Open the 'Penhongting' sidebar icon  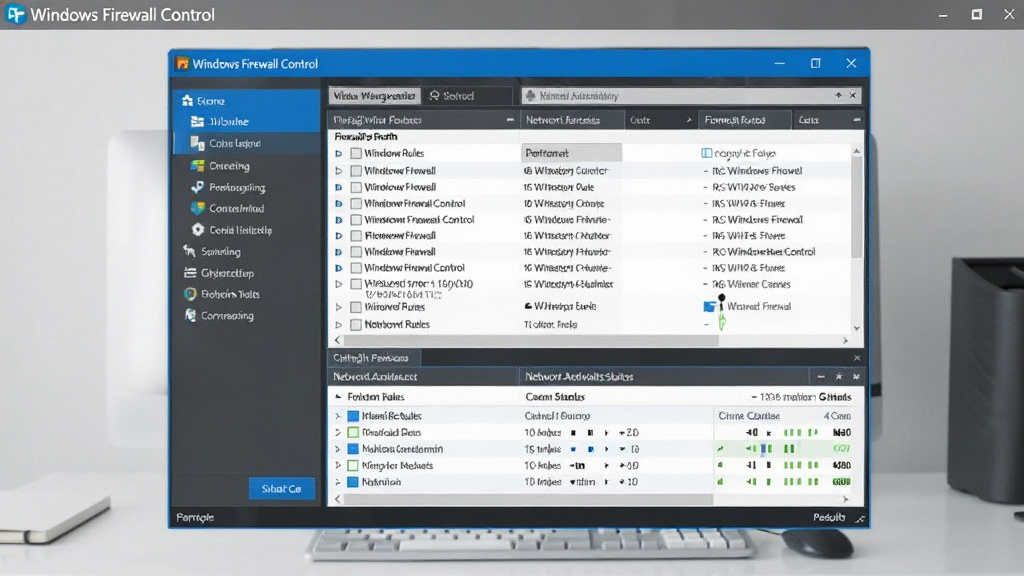tap(197, 187)
